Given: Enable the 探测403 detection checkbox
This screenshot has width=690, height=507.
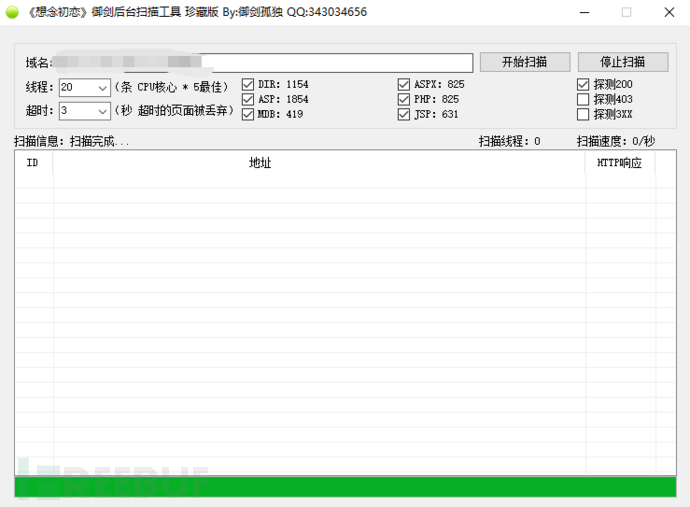Looking at the screenshot, I should [x=583, y=99].
